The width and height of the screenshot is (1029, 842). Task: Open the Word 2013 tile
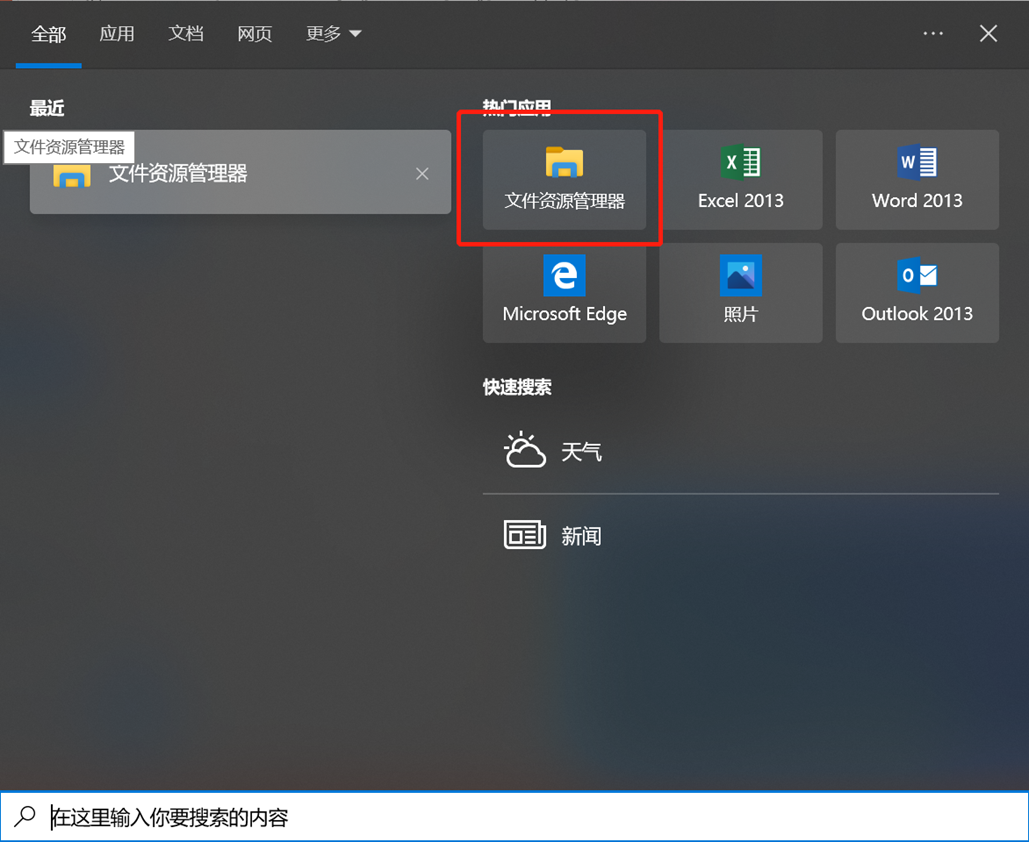tap(917, 179)
